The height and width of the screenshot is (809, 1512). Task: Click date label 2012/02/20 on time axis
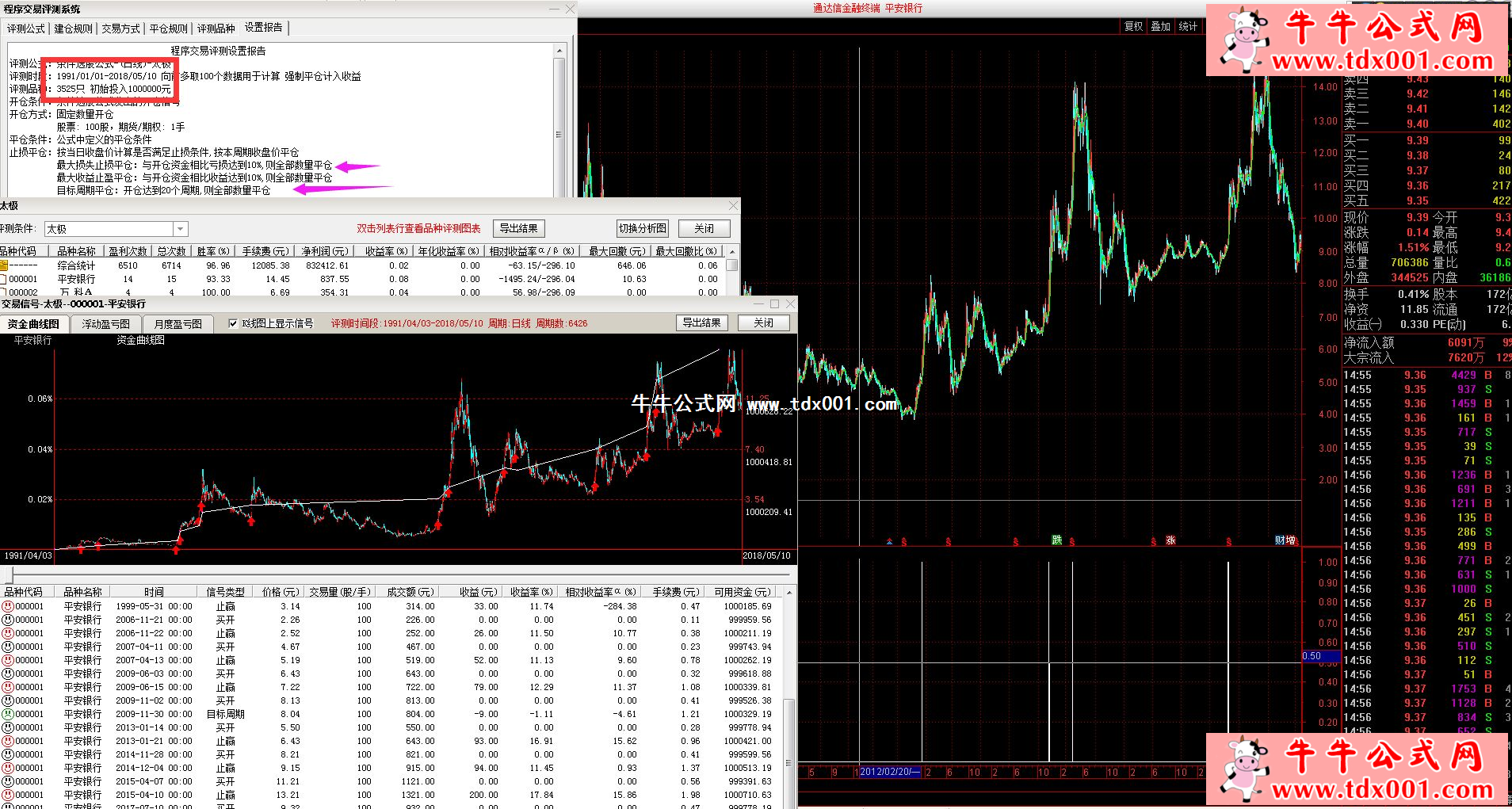pos(890,772)
